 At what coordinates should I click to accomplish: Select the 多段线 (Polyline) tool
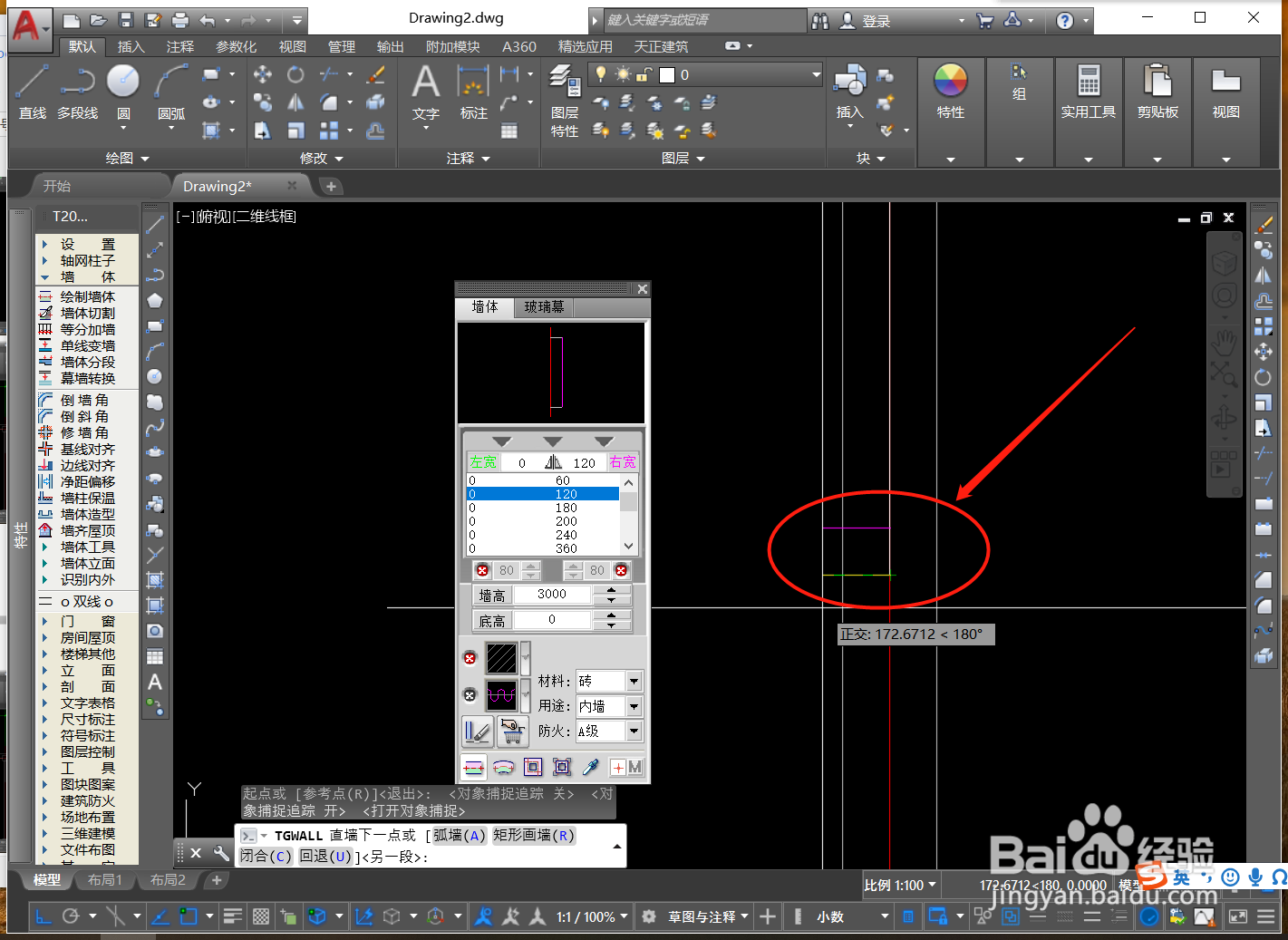(x=77, y=91)
